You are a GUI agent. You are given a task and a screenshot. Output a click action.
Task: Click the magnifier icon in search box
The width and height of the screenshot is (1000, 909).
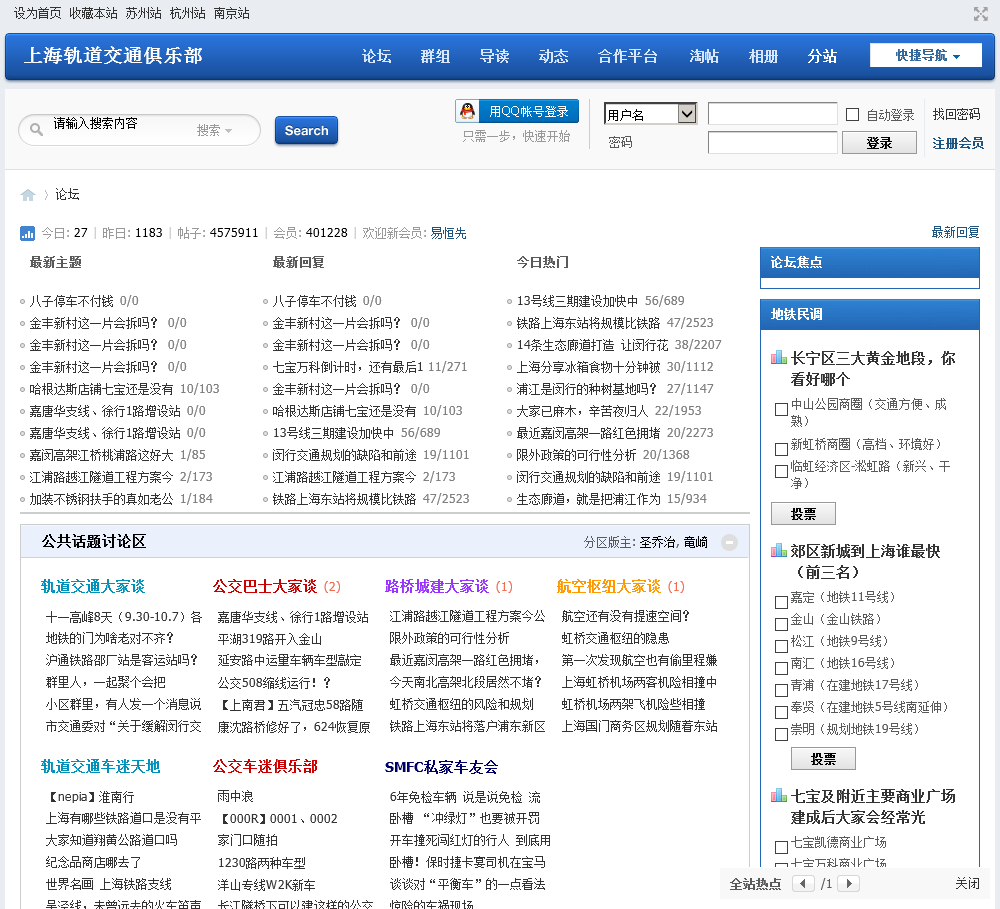tap(36, 129)
